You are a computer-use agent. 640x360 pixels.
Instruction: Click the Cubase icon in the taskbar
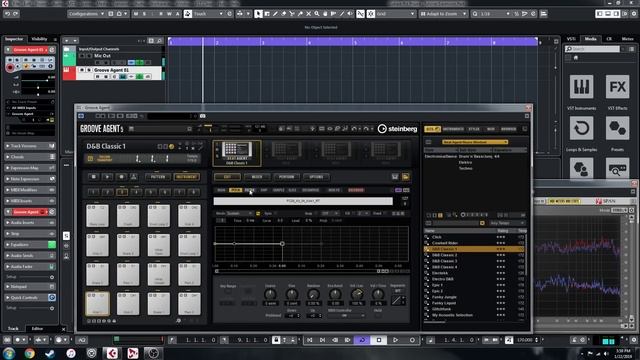pyautogui.click(x=112, y=353)
